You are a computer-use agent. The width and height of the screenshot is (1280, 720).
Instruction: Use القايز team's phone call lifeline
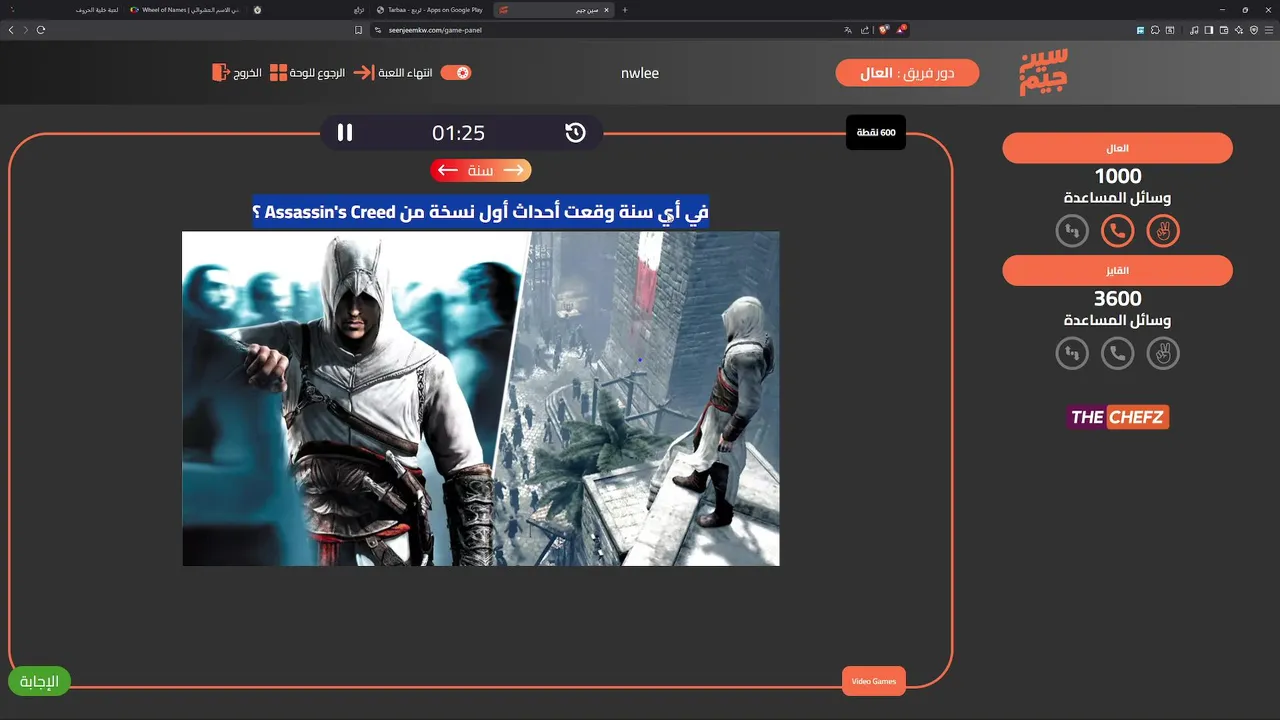(x=1117, y=353)
